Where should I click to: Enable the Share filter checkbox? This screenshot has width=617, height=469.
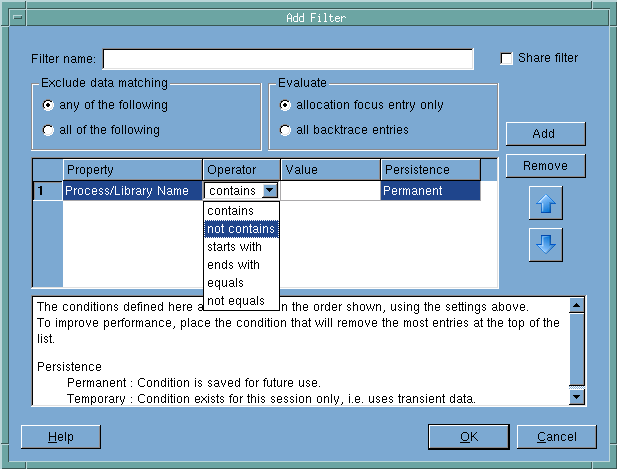point(506,58)
